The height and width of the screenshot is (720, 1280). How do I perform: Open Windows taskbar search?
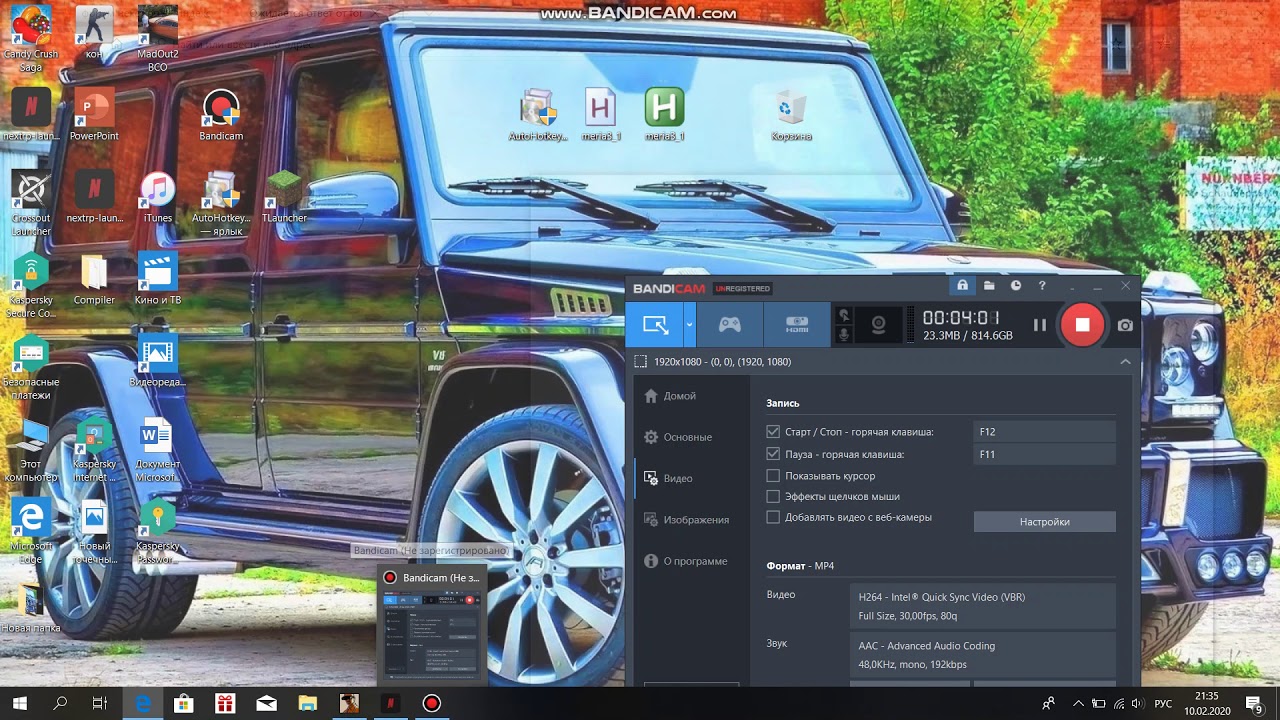(60, 704)
